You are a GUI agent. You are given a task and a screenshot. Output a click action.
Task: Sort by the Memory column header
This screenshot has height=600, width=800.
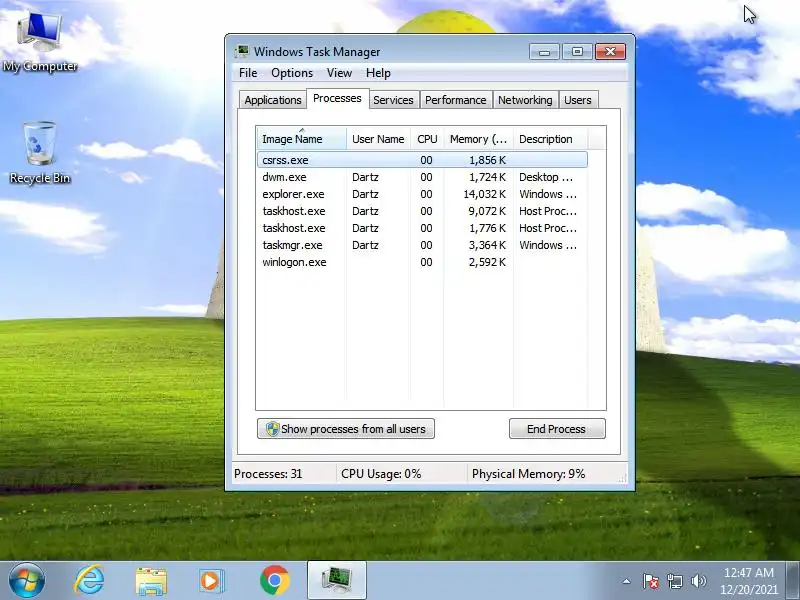pos(478,139)
